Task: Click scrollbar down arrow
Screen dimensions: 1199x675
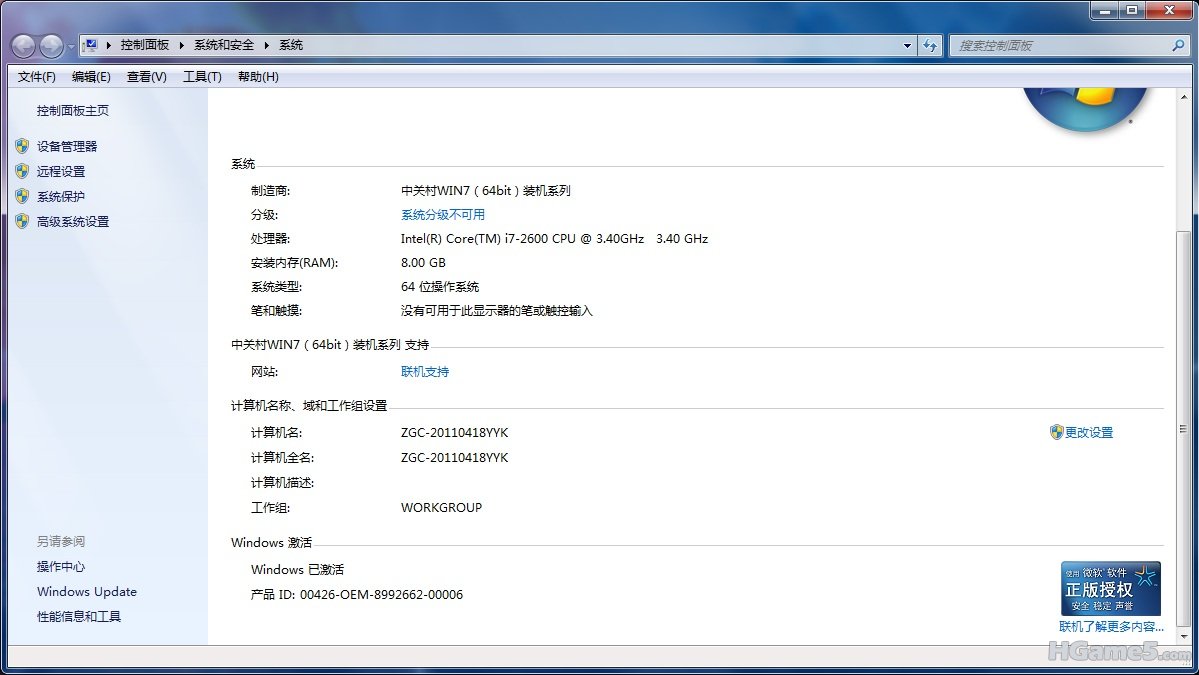Action: (1183, 636)
